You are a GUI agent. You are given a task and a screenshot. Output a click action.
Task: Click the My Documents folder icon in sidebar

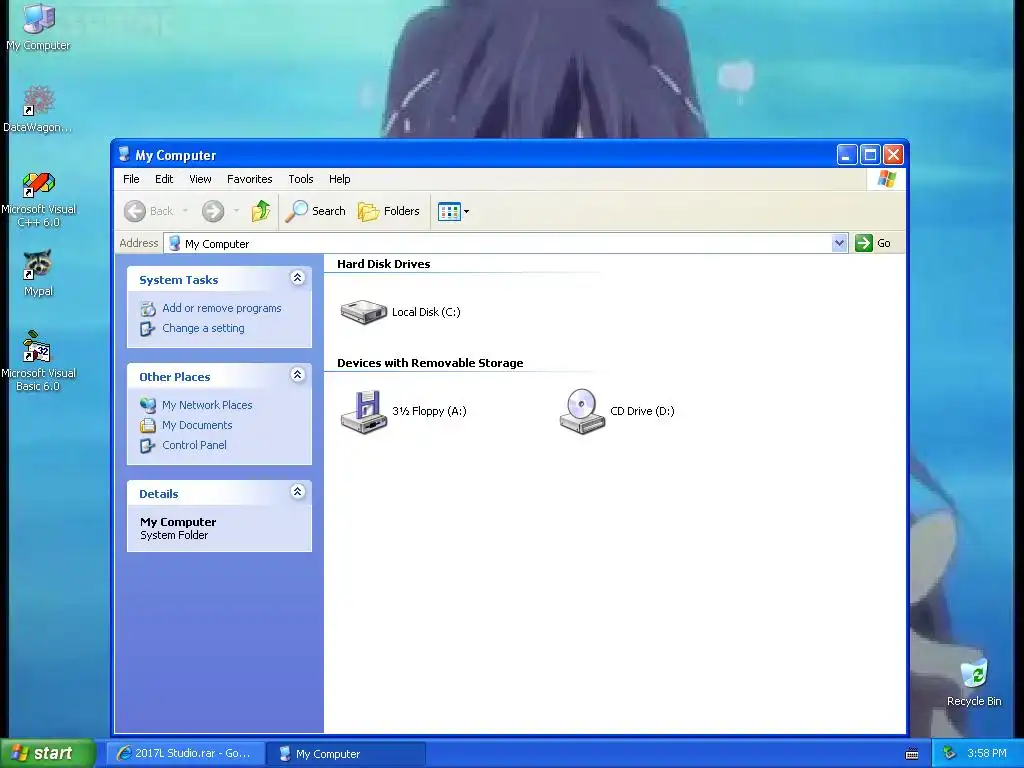coord(148,425)
